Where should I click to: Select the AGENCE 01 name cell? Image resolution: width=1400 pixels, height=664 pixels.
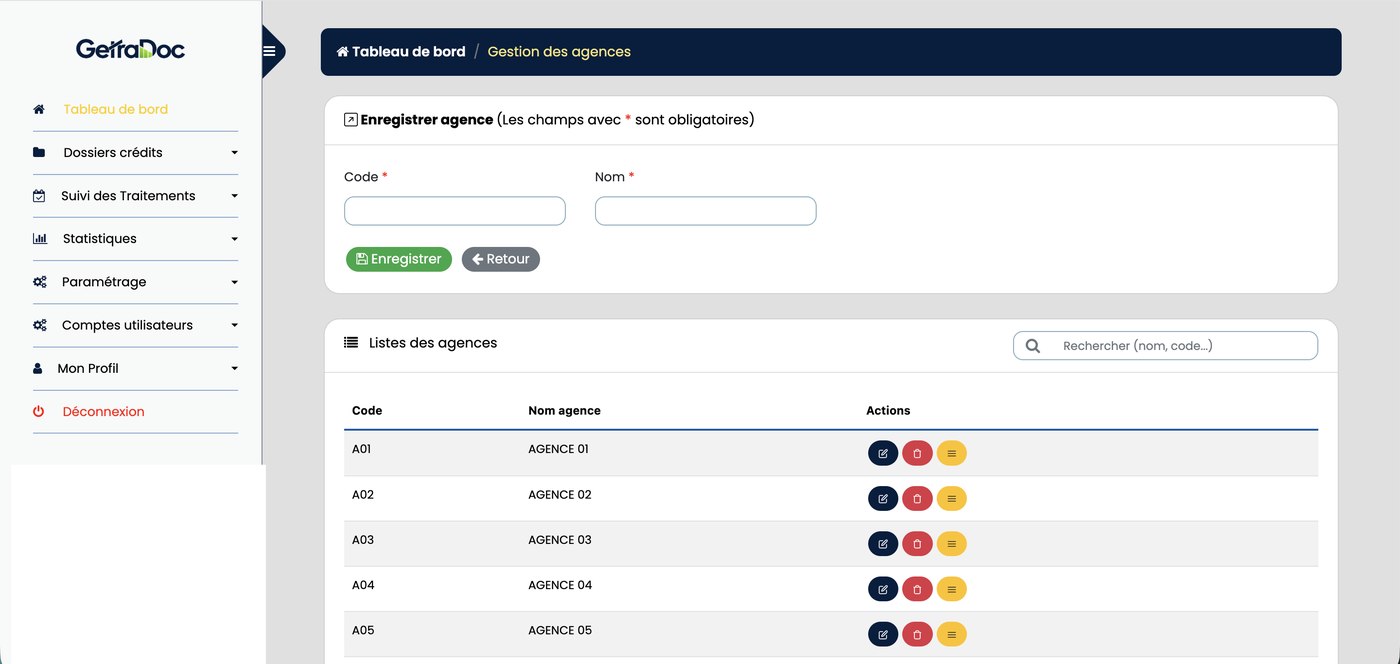coord(558,449)
